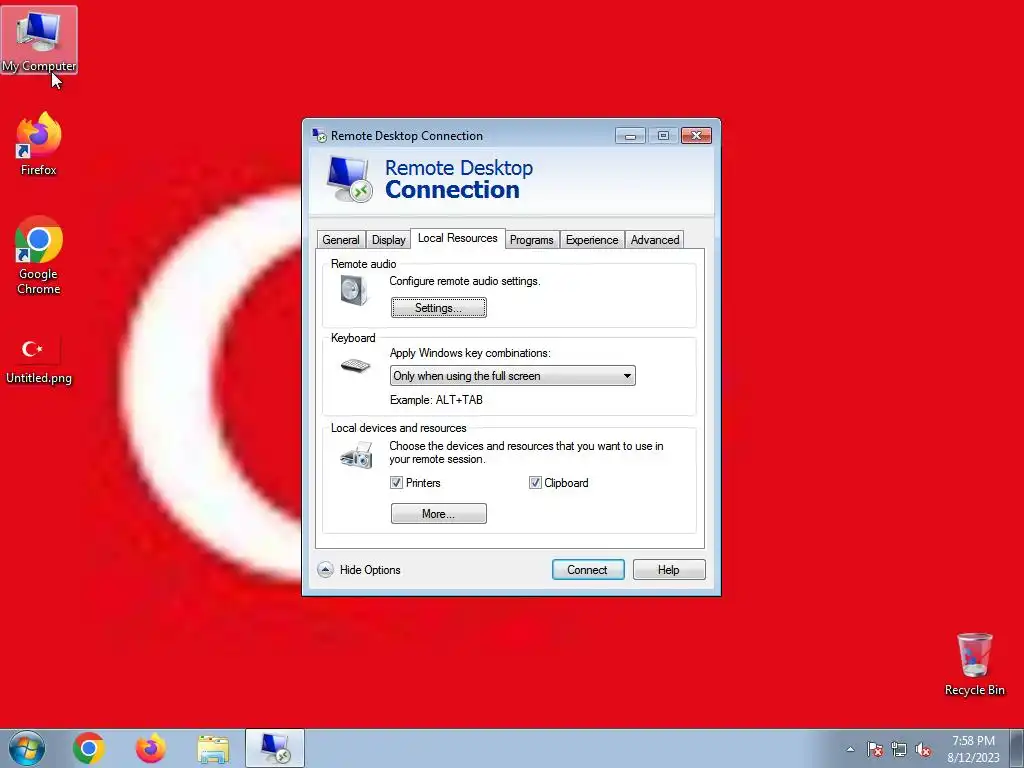Select the Local Resources tab
The image size is (1024, 768).
pyautogui.click(x=458, y=238)
